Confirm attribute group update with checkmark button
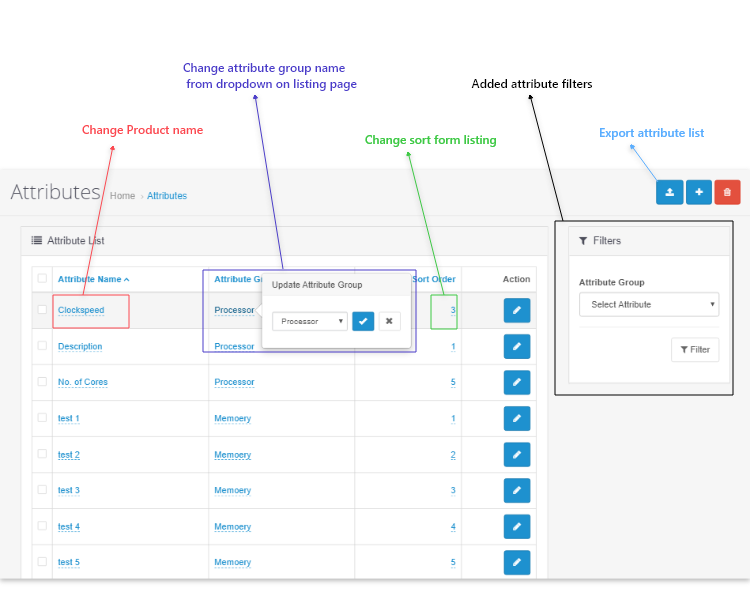Viewport: 750px width, 591px height. (x=363, y=321)
